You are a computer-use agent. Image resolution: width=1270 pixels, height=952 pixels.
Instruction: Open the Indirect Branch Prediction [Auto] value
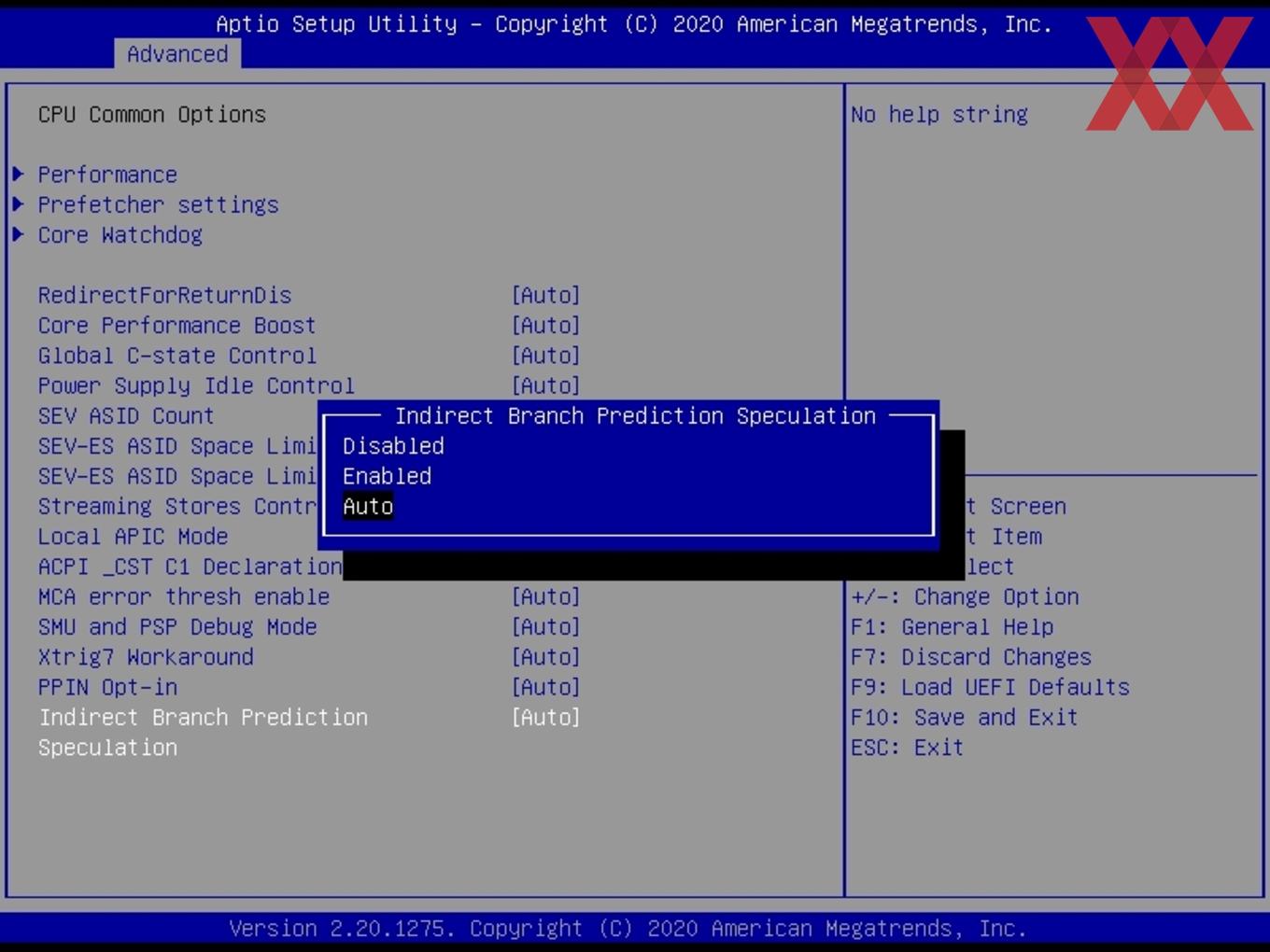pos(546,717)
